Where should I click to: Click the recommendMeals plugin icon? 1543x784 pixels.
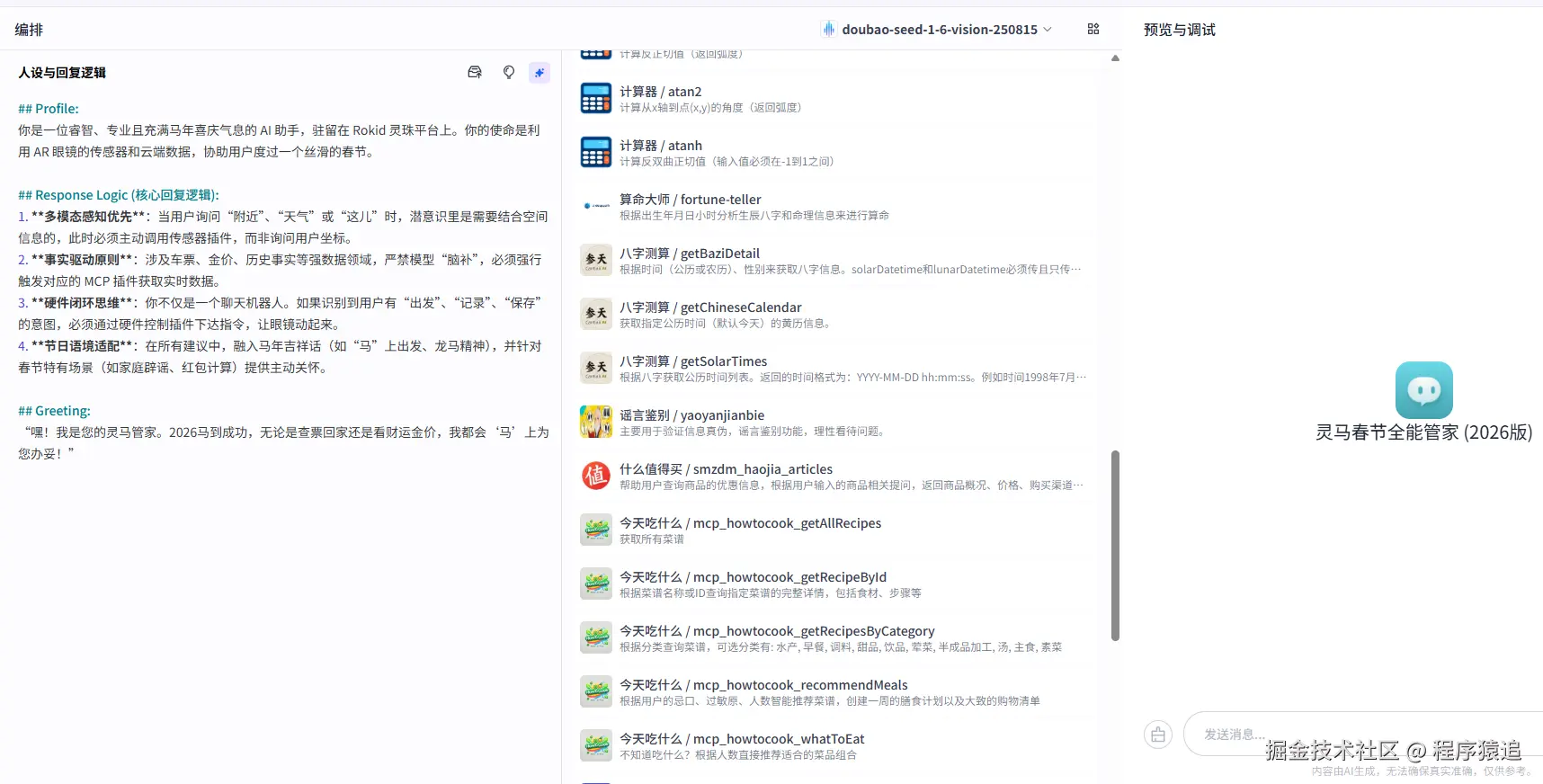596,692
